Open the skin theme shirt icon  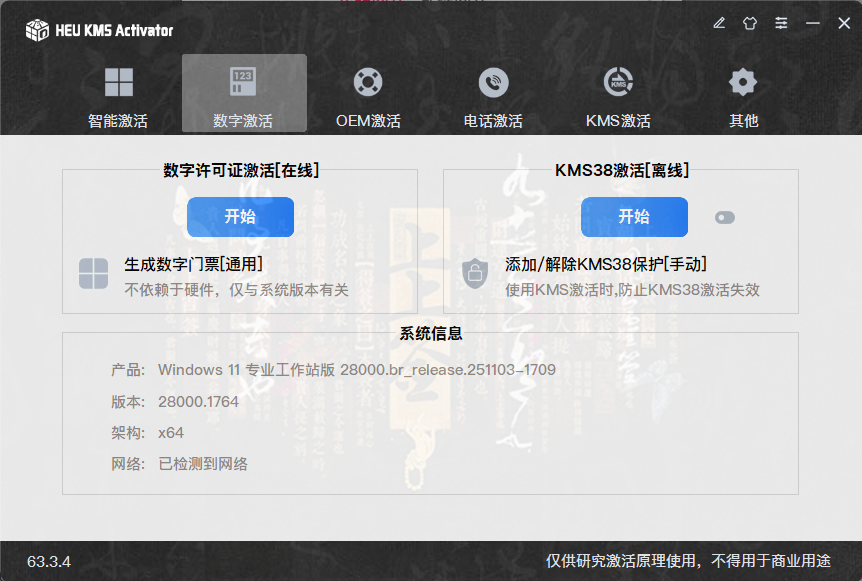click(x=750, y=23)
